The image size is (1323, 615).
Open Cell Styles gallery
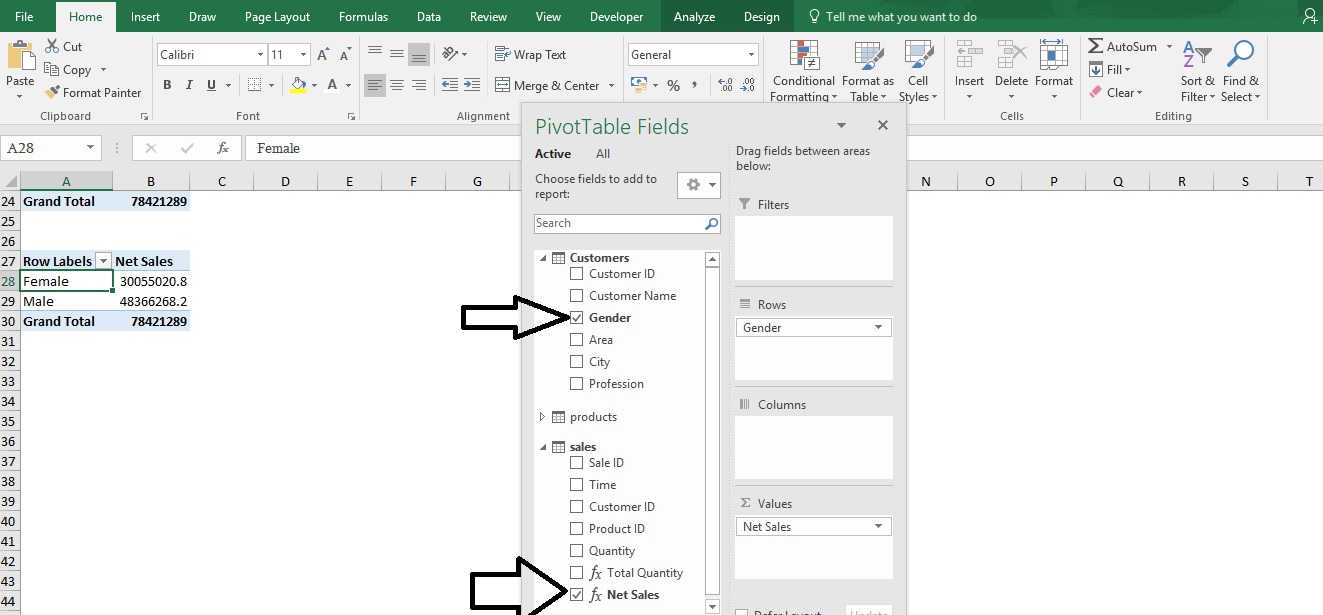tap(917, 71)
